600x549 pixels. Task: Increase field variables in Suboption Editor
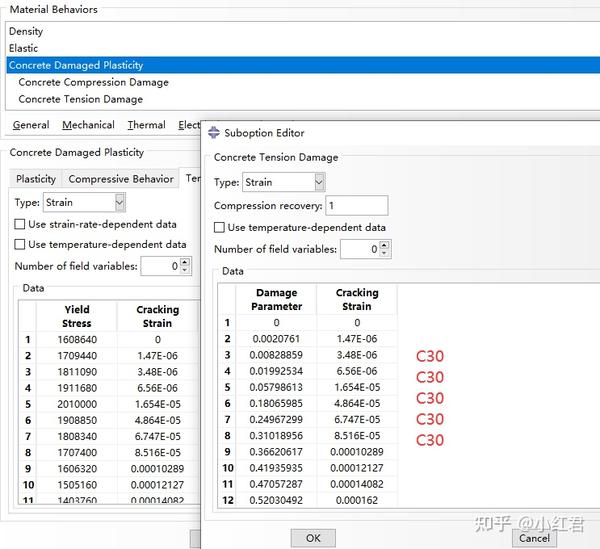[x=385, y=245]
